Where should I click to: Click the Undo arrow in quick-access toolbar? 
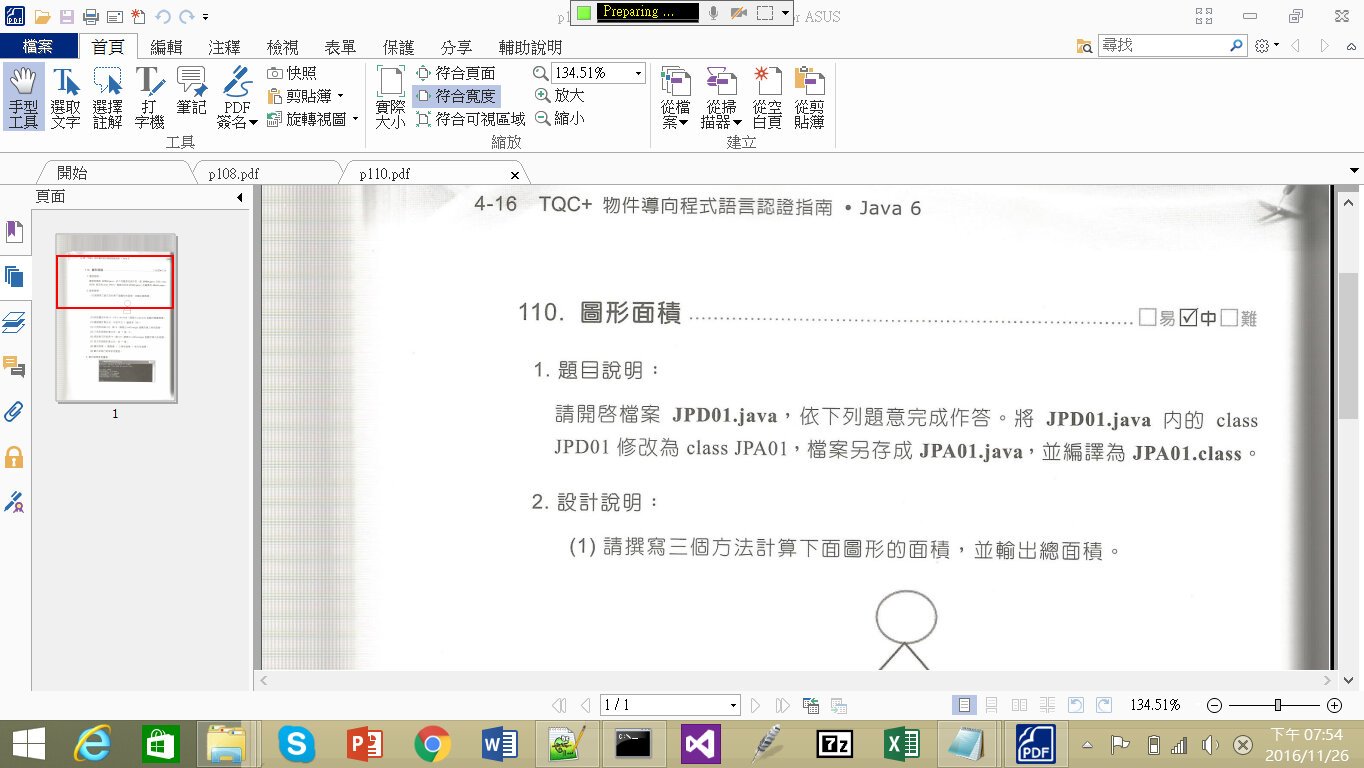(x=163, y=17)
